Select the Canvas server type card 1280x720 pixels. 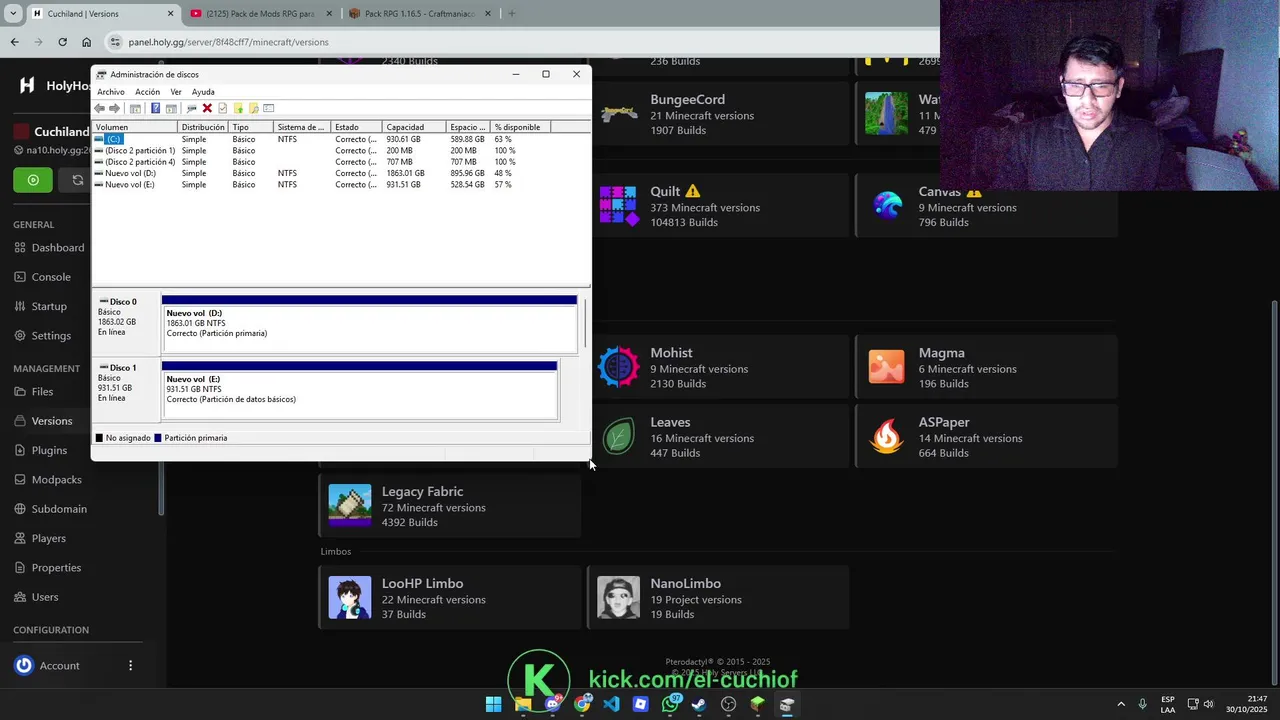(x=986, y=205)
